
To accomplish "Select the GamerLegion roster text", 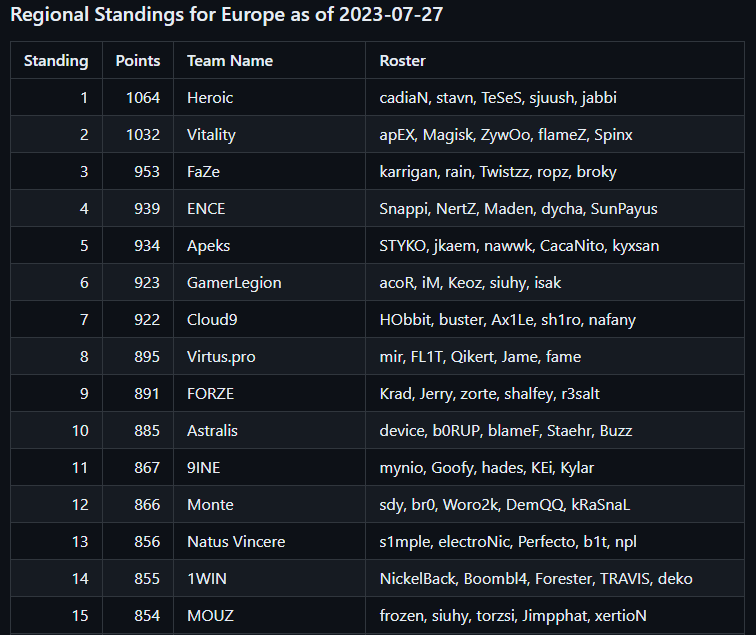I will coord(470,283).
